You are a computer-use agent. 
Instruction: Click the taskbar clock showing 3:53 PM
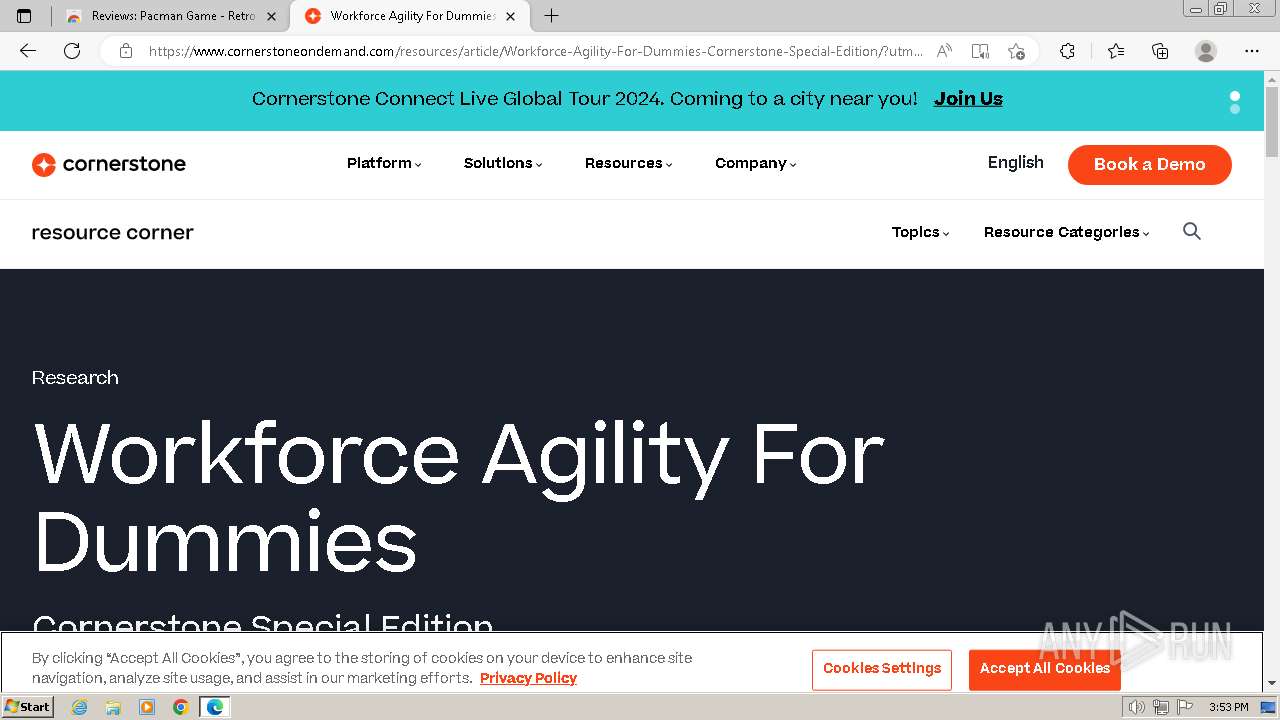click(1228, 707)
